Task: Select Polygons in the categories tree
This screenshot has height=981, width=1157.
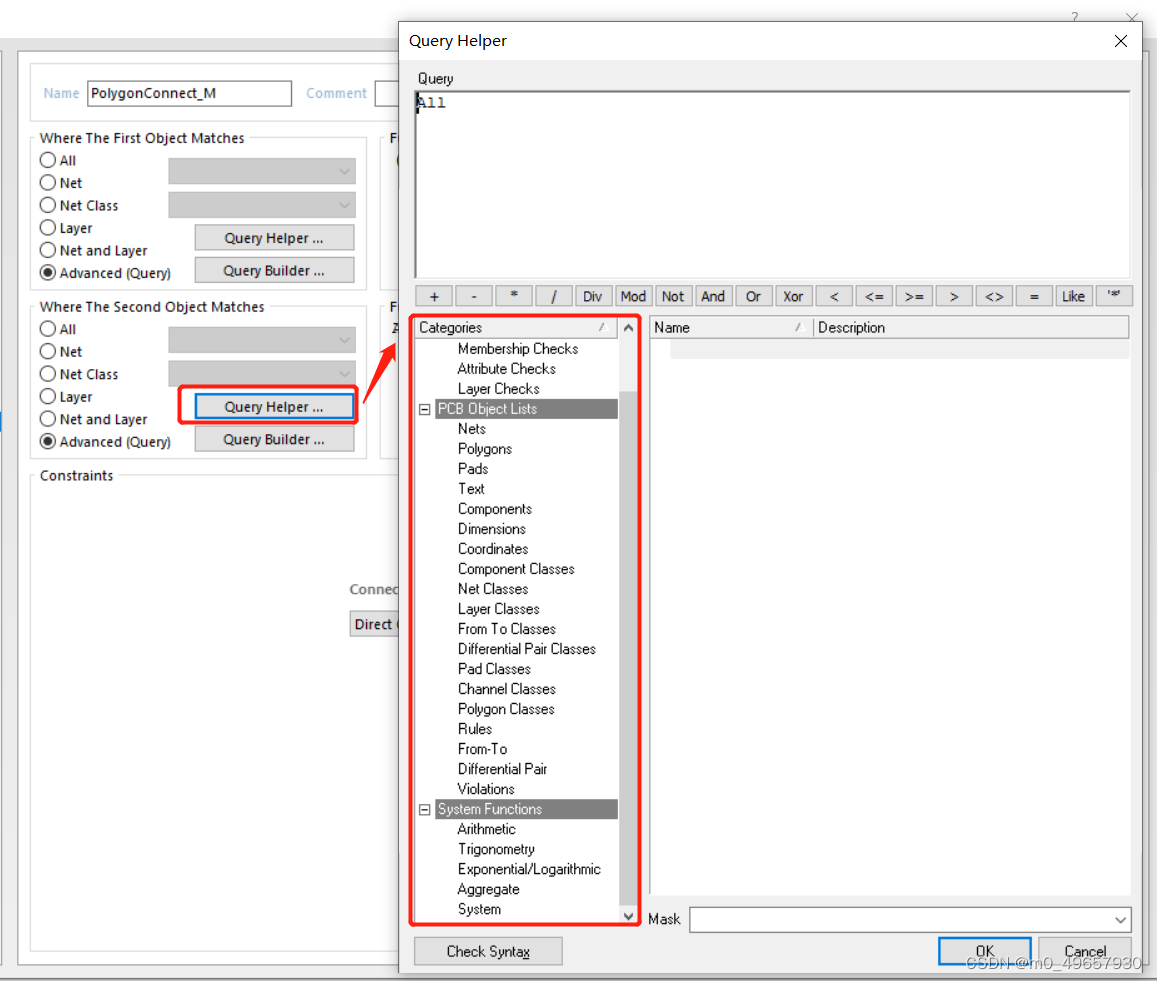Action: pos(485,449)
